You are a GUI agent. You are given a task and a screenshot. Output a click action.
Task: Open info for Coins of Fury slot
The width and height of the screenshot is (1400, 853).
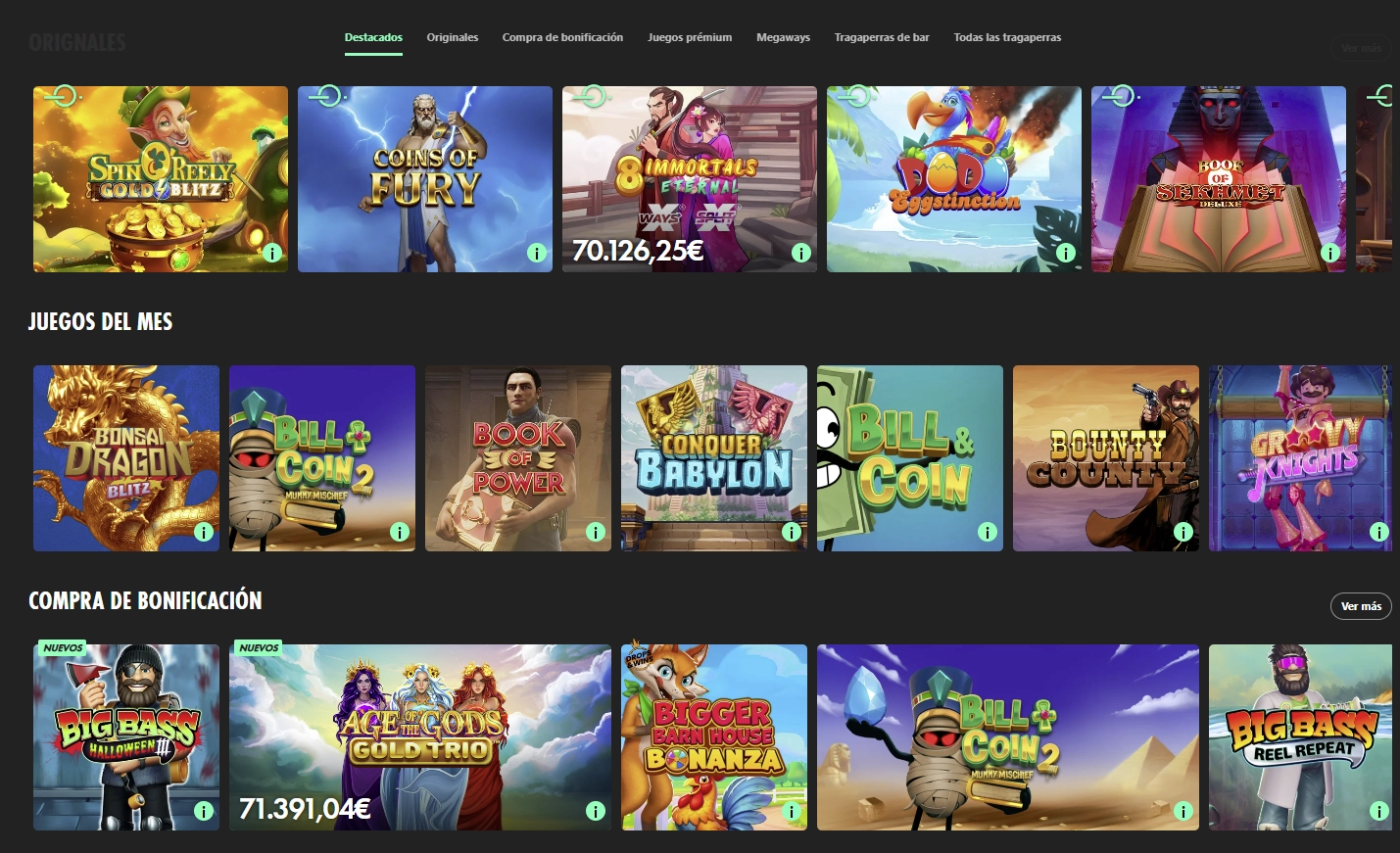pos(536,253)
